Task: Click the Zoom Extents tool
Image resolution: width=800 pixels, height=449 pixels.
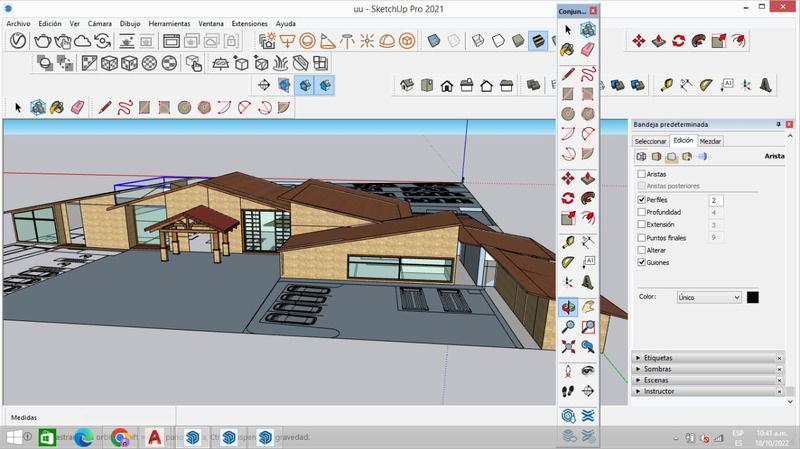Action: (x=568, y=347)
